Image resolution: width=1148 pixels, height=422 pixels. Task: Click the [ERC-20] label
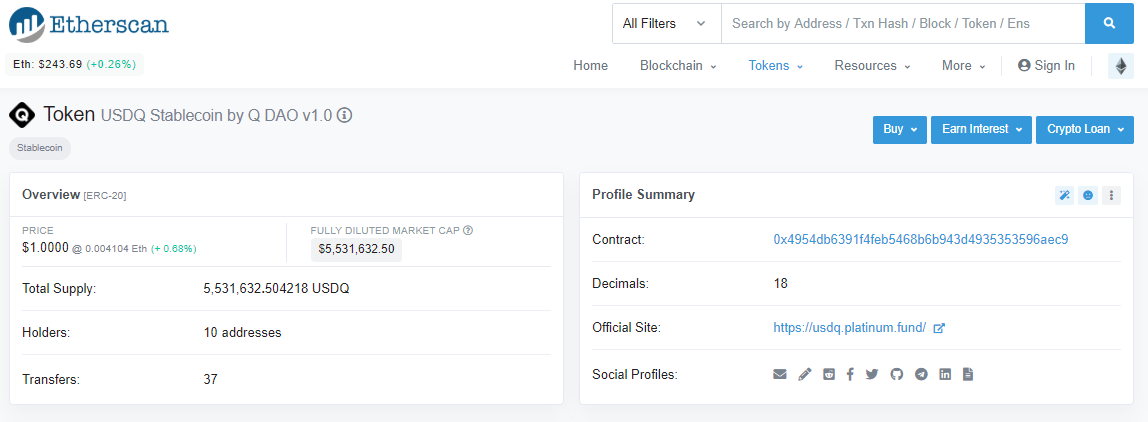[107, 196]
